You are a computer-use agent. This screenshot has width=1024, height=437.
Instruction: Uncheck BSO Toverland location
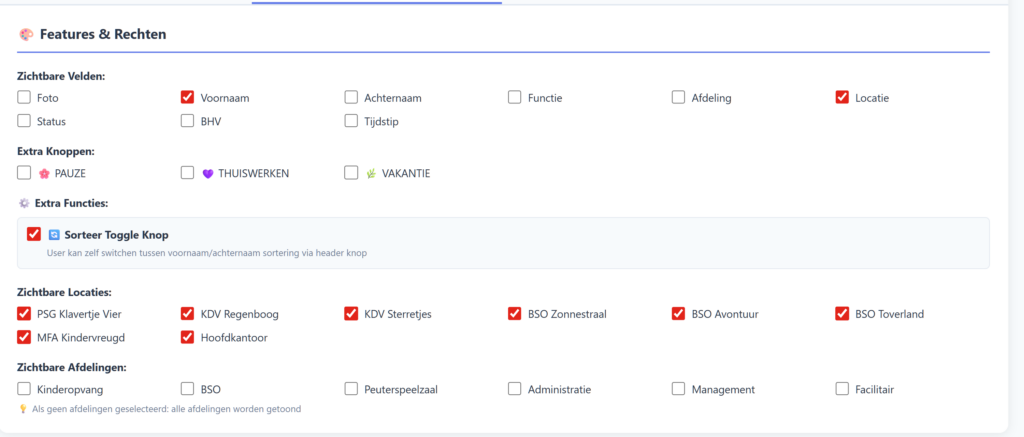click(x=842, y=313)
